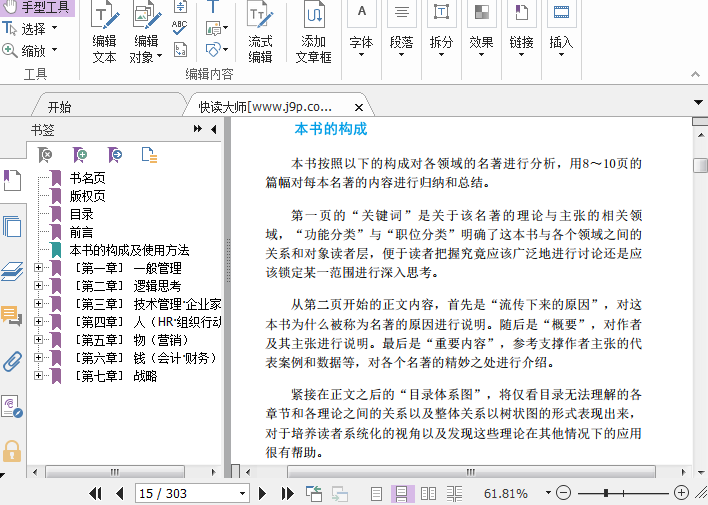Click the document vertical scrollbar thumb

pos(700,165)
